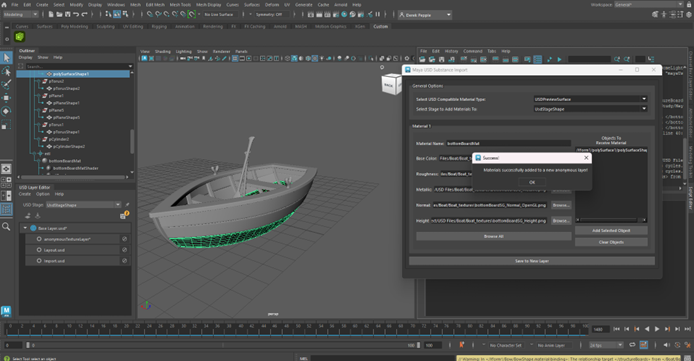Click the Clear Objects button
694x361 pixels.
coord(611,242)
